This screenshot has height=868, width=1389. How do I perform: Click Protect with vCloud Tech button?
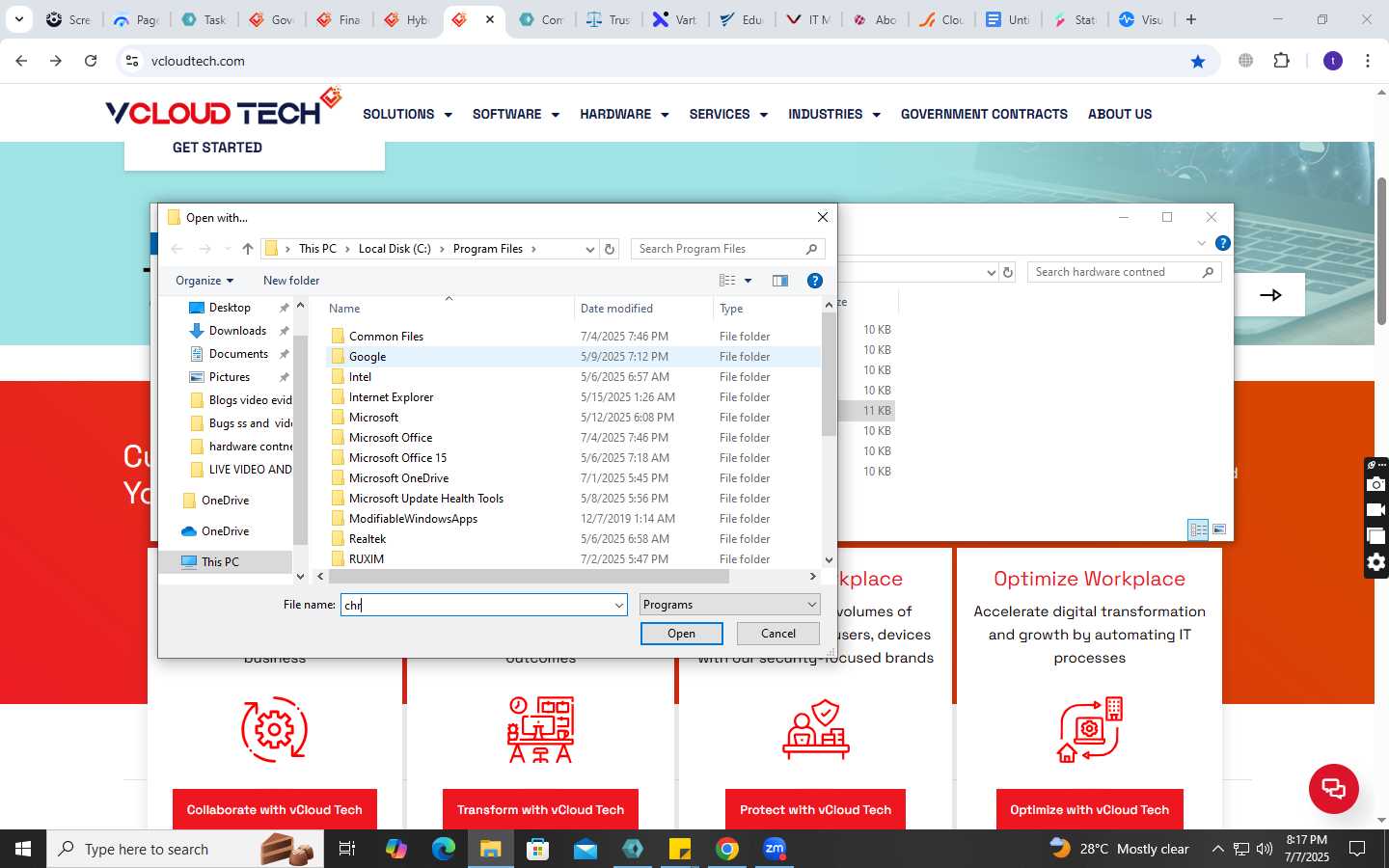[815, 810]
